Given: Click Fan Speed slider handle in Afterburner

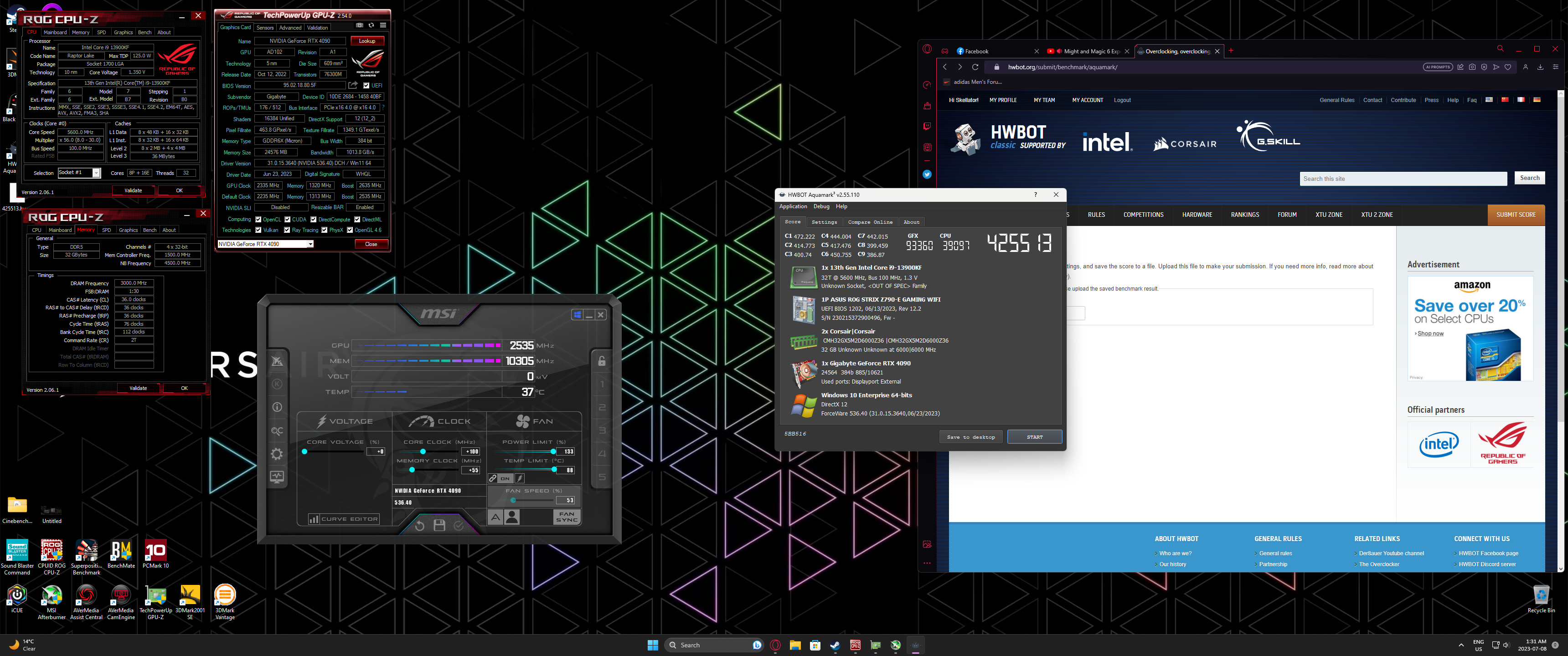Looking at the screenshot, I should 512,500.
